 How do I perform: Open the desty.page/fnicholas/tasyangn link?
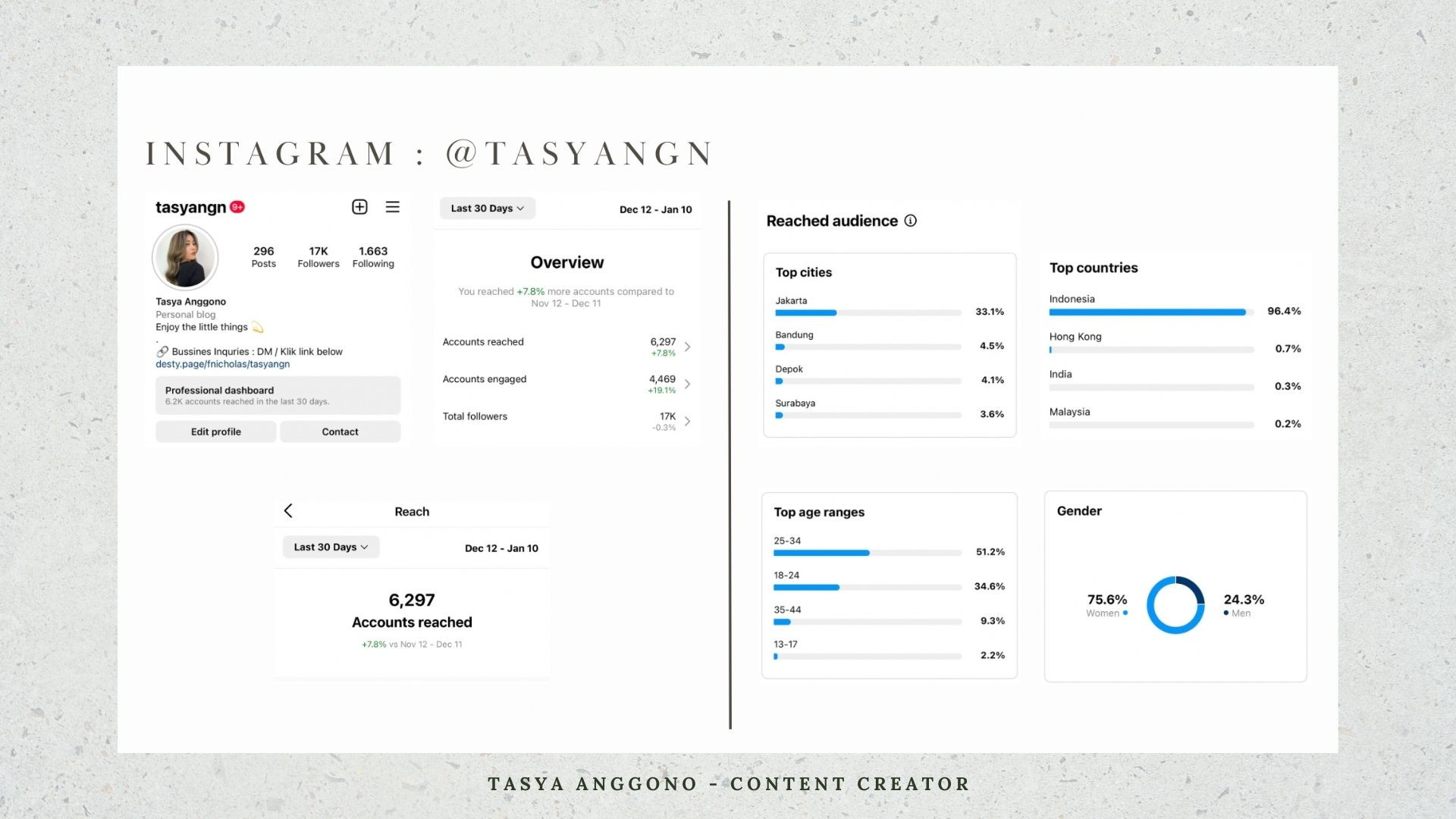click(223, 364)
